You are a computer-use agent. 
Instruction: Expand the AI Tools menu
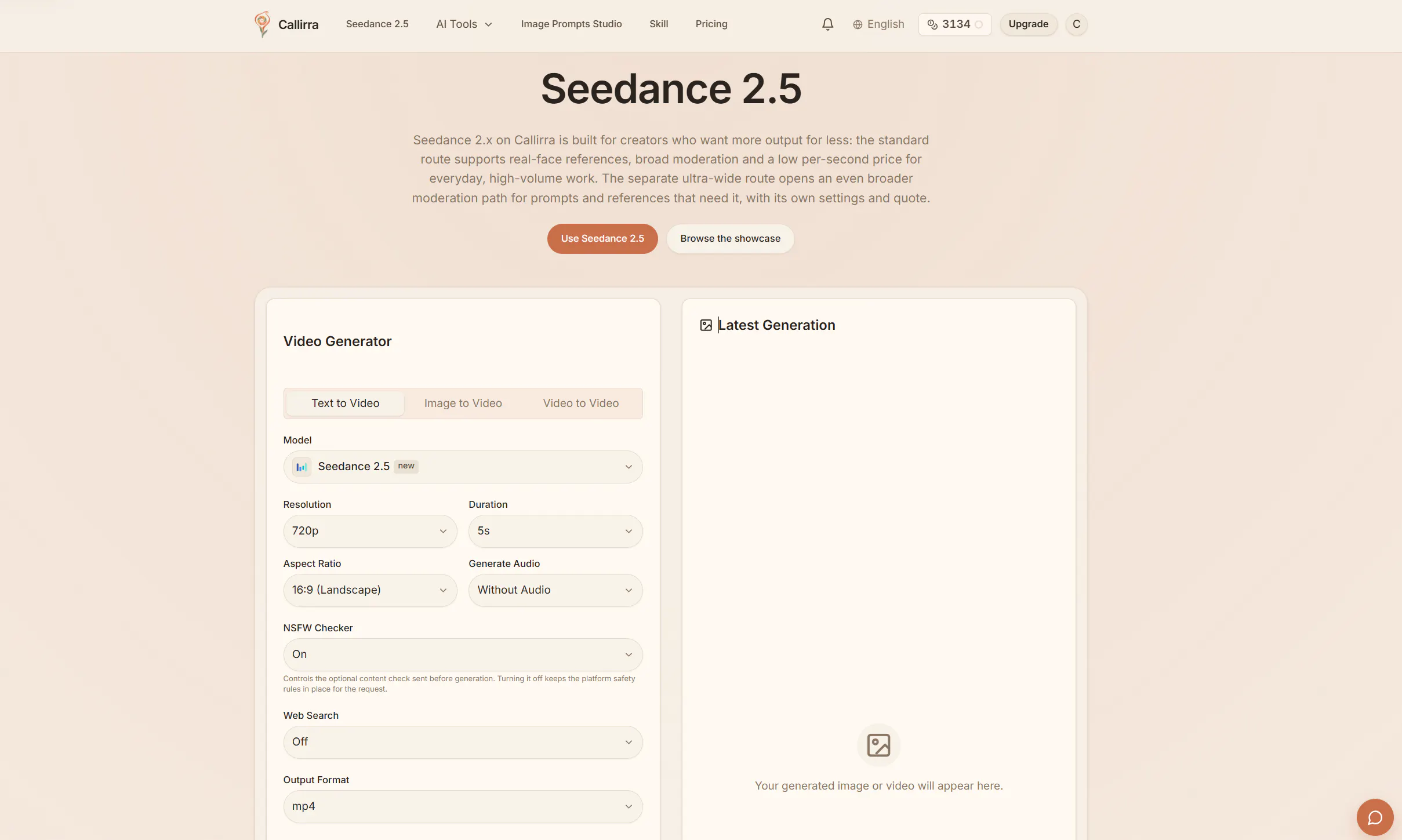tap(464, 24)
